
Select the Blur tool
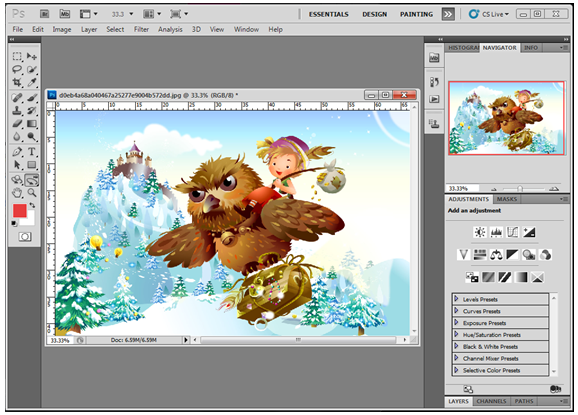(x=17, y=137)
